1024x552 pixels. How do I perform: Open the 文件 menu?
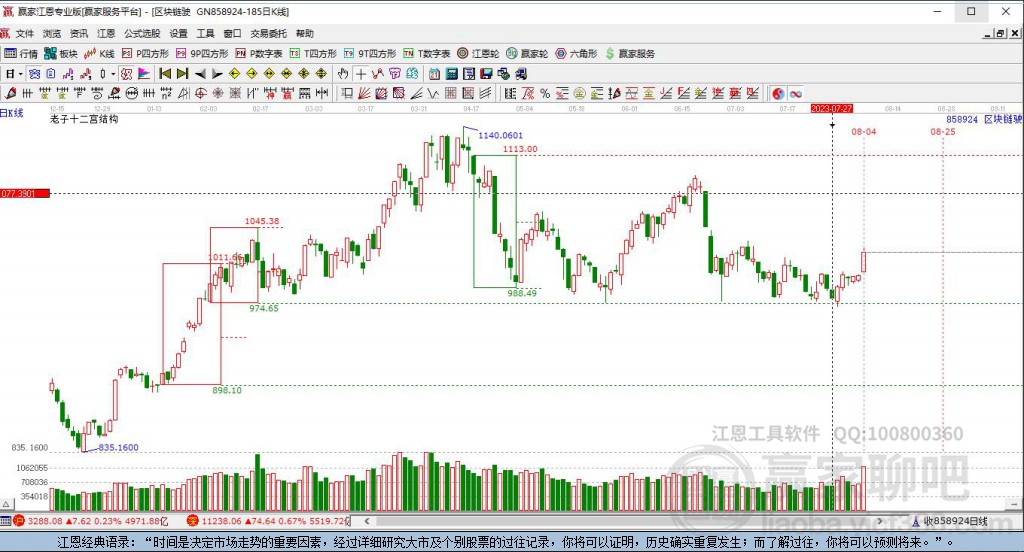pos(24,33)
